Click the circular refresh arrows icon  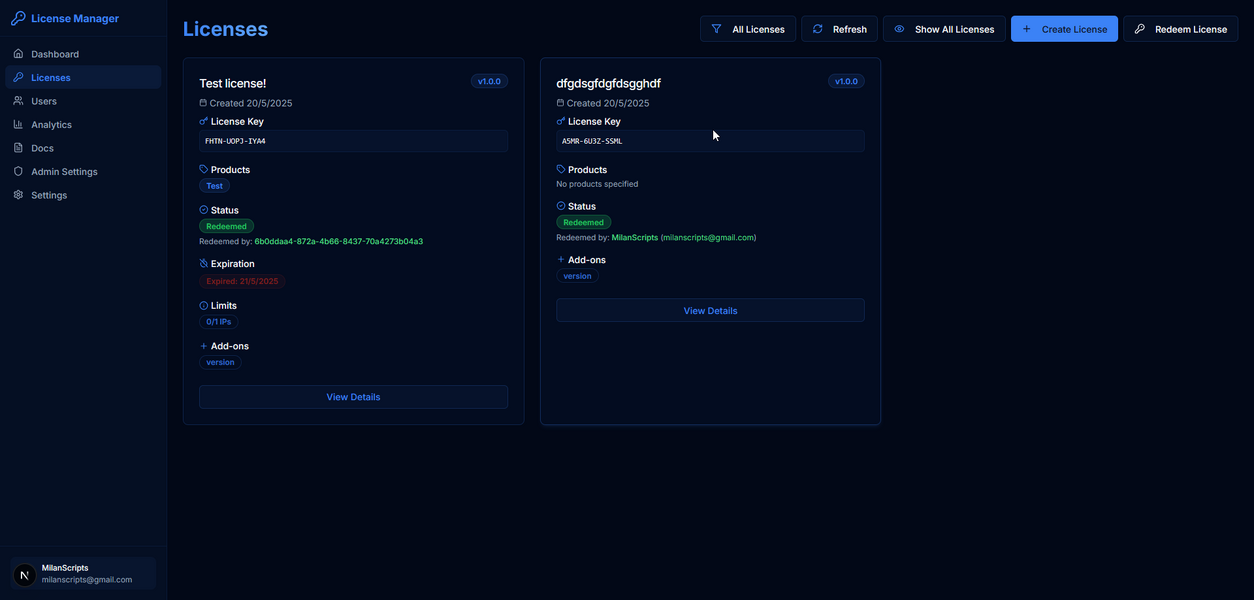pyautogui.click(x=817, y=29)
